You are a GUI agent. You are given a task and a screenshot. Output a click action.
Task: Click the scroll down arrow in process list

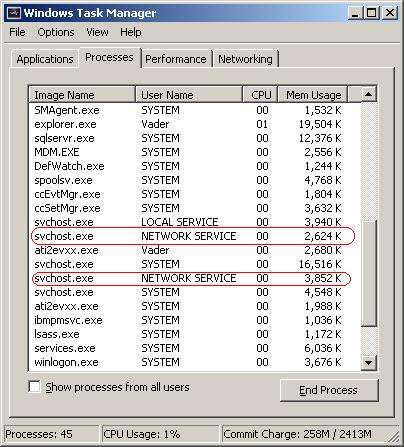pos(368,362)
